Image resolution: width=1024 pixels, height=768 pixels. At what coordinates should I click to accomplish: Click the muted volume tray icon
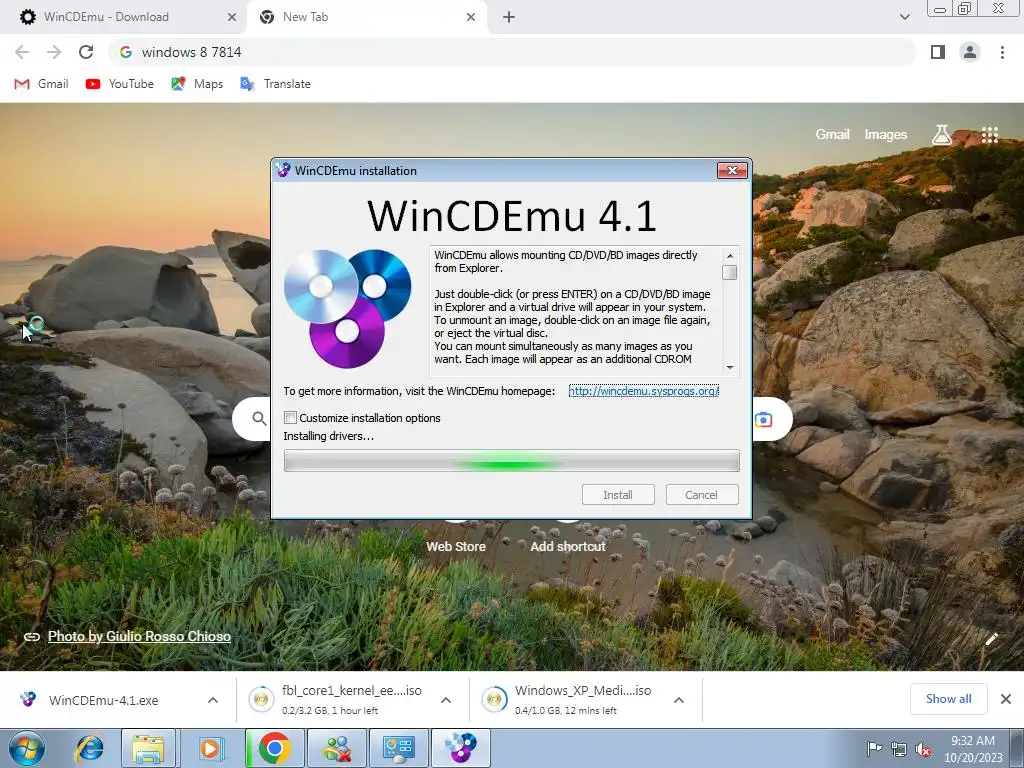923,749
